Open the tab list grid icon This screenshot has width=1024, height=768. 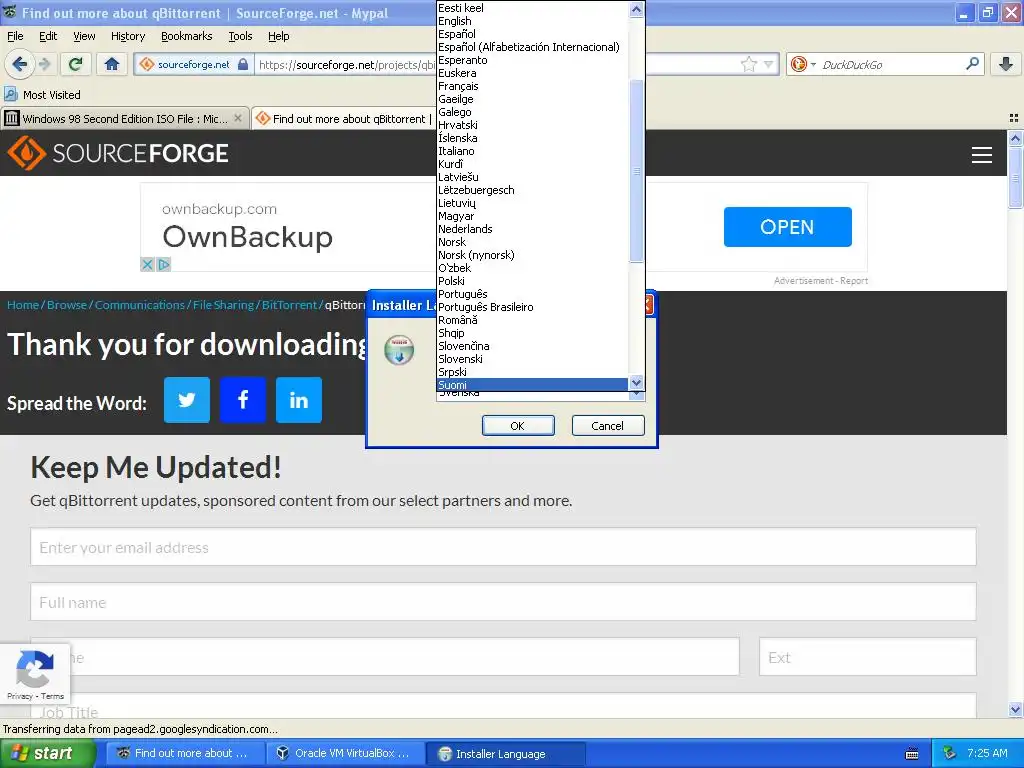click(x=1014, y=118)
